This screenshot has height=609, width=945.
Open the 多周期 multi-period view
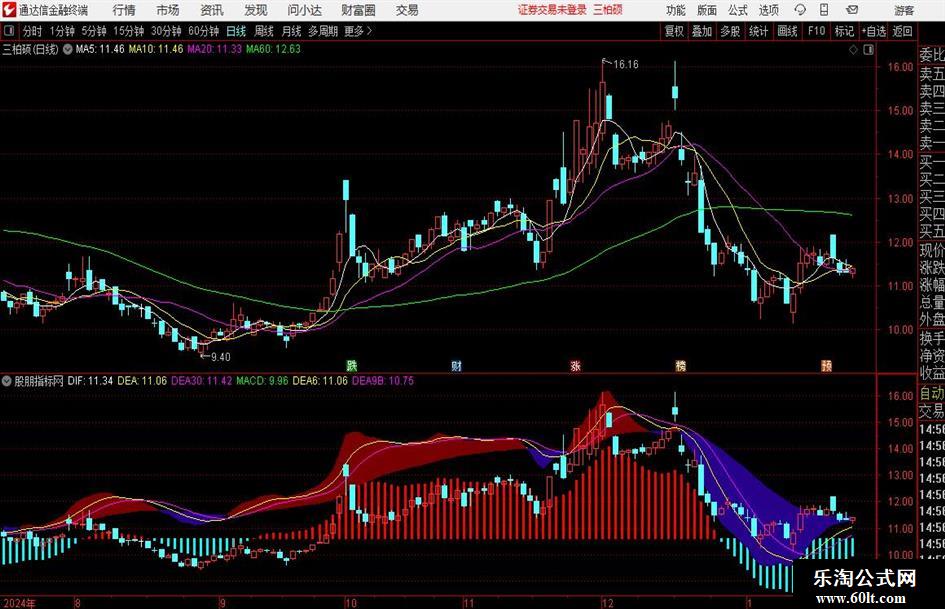(323, 31)
